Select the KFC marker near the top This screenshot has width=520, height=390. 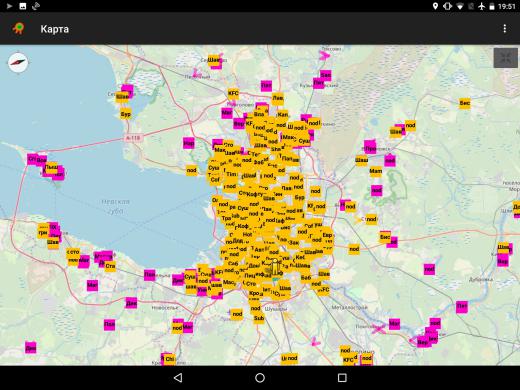click(233, 93)
